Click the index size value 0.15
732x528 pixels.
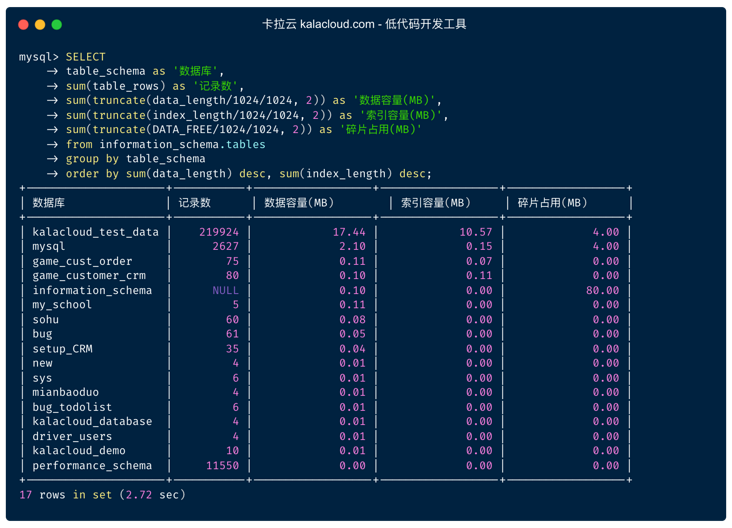click(479, 246)
